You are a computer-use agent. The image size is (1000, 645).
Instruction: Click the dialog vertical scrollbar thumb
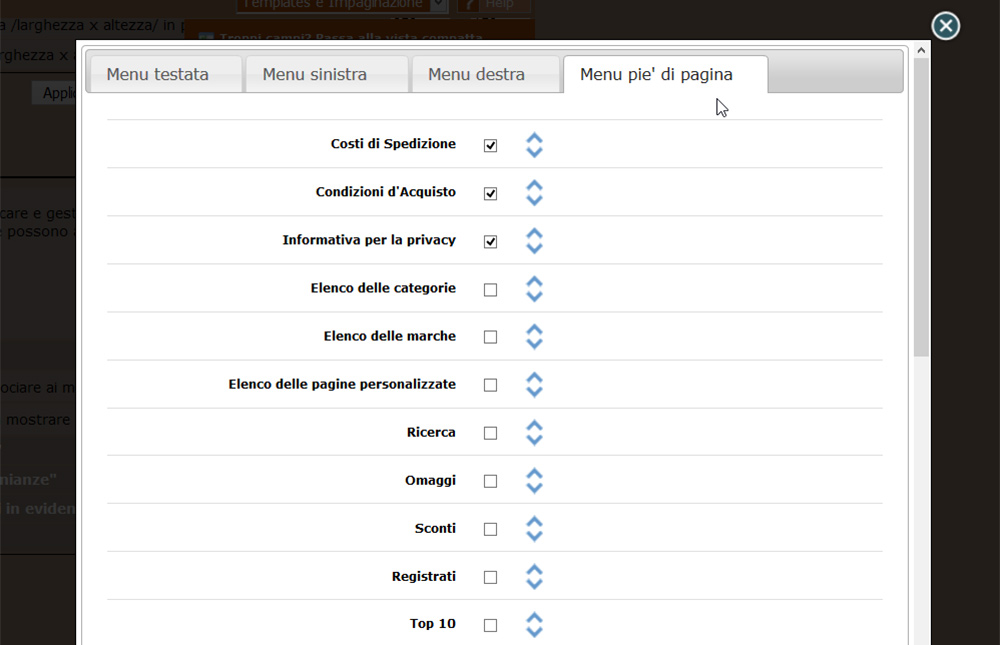tap(921, 207)
